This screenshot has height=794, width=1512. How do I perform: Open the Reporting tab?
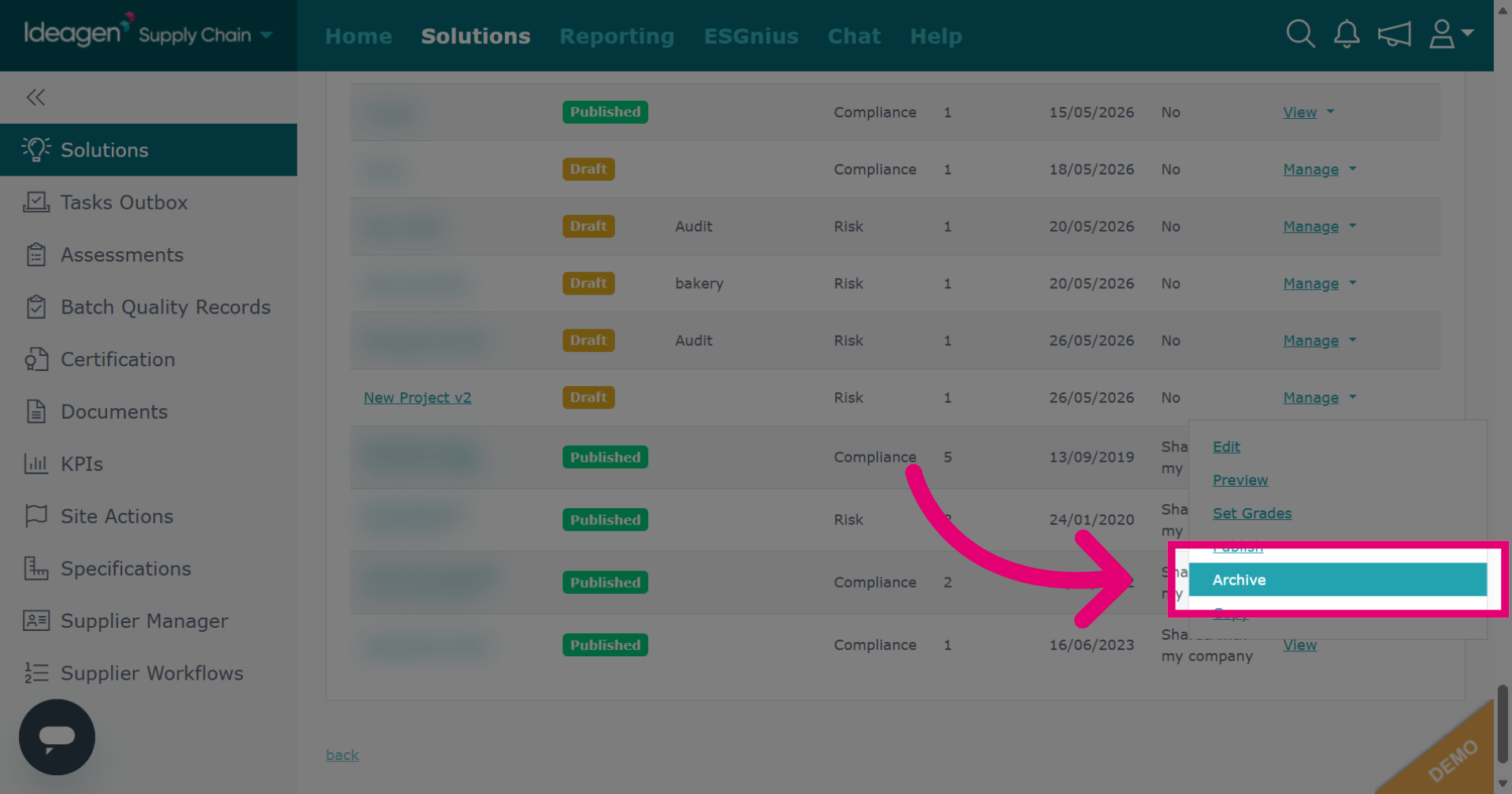click(x=617, y=36)
